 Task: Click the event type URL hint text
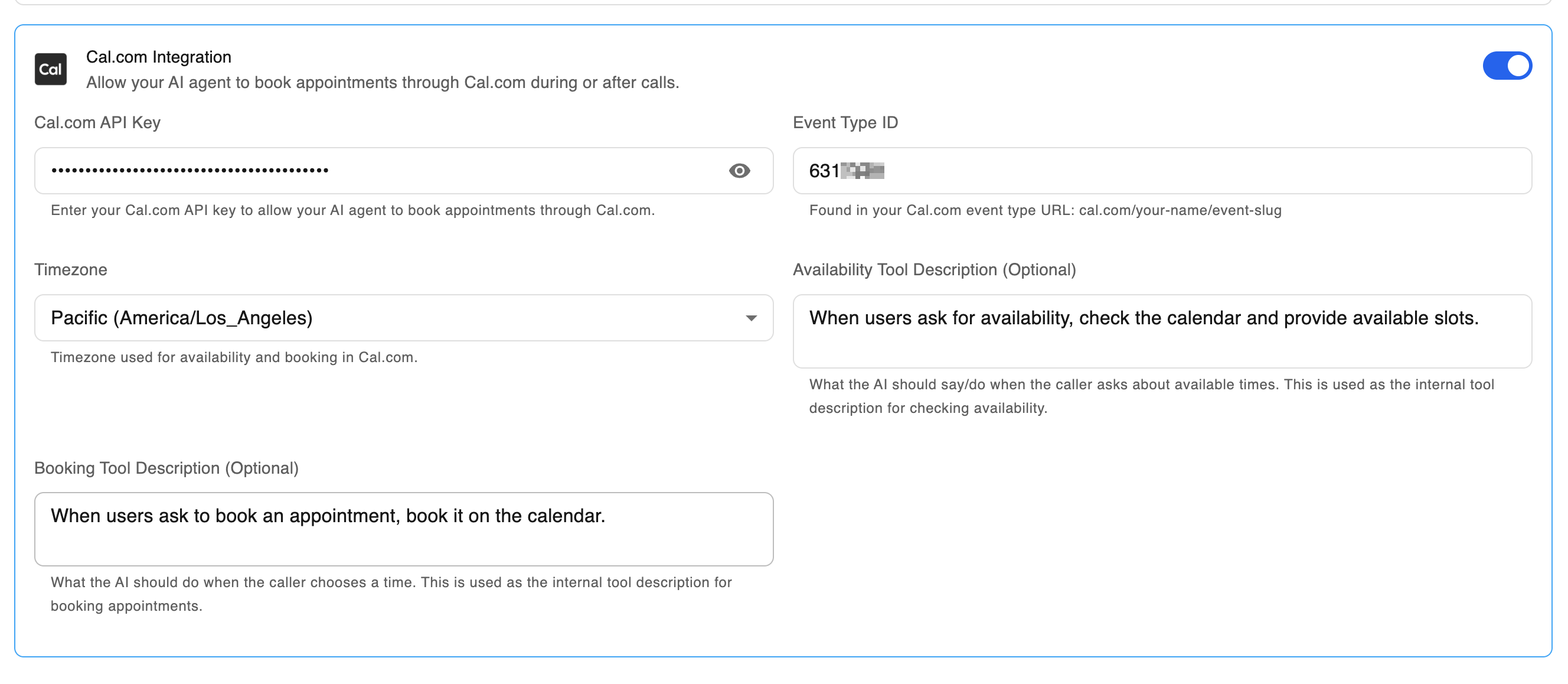[1045, 211]
